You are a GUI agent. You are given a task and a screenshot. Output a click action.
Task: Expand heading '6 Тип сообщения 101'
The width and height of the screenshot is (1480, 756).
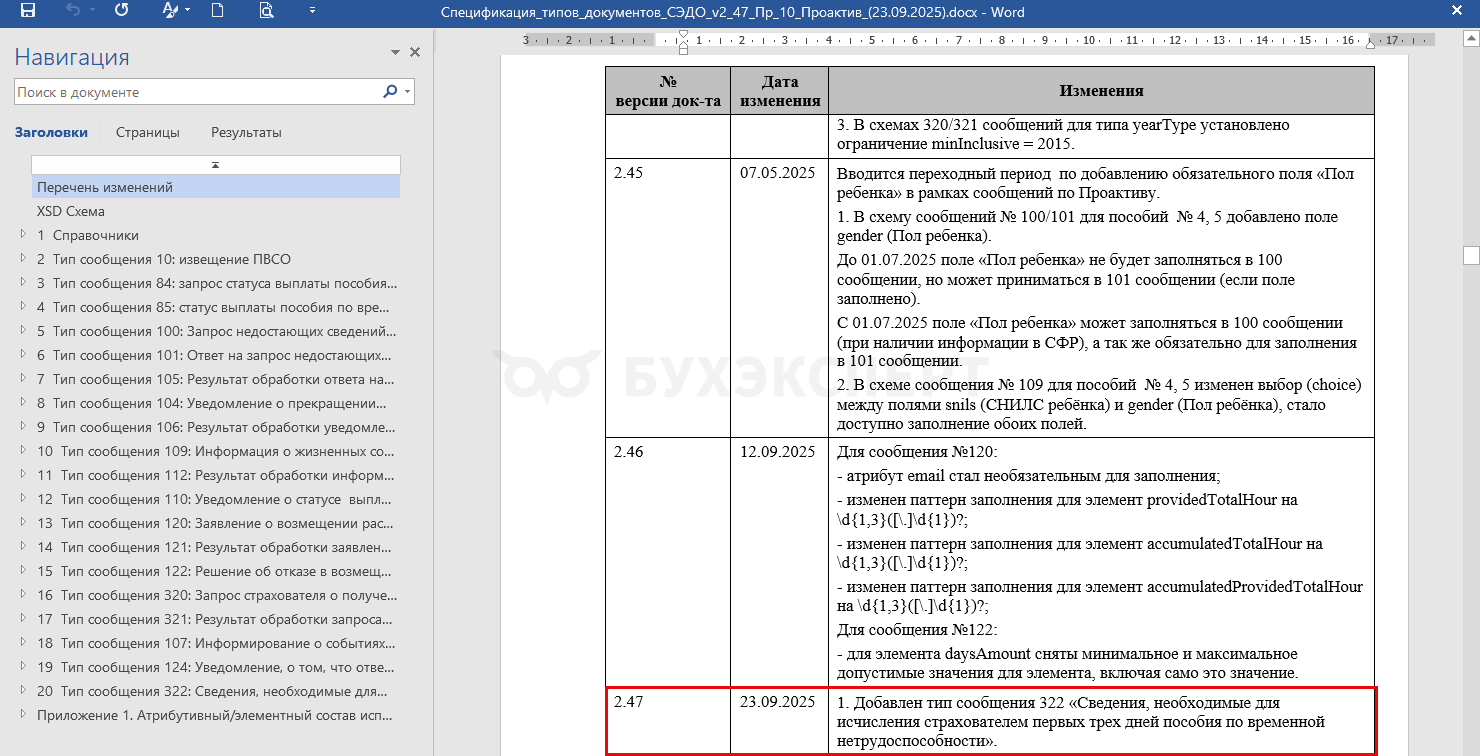23,355
